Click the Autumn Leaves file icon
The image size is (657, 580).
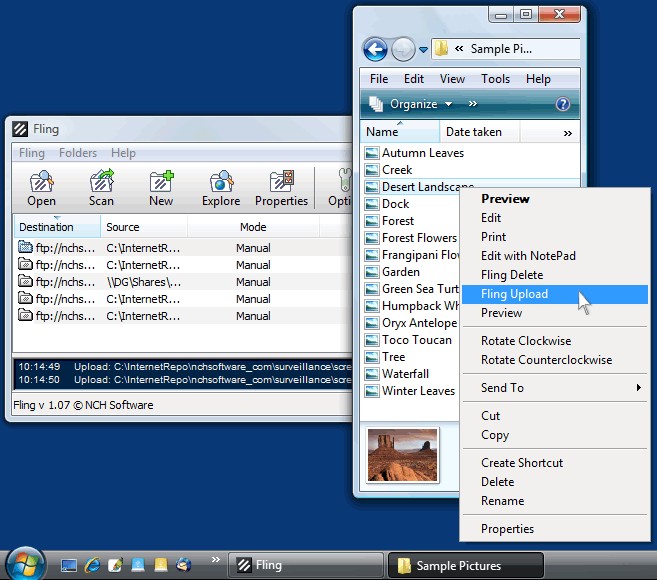[x=372, y=153]
